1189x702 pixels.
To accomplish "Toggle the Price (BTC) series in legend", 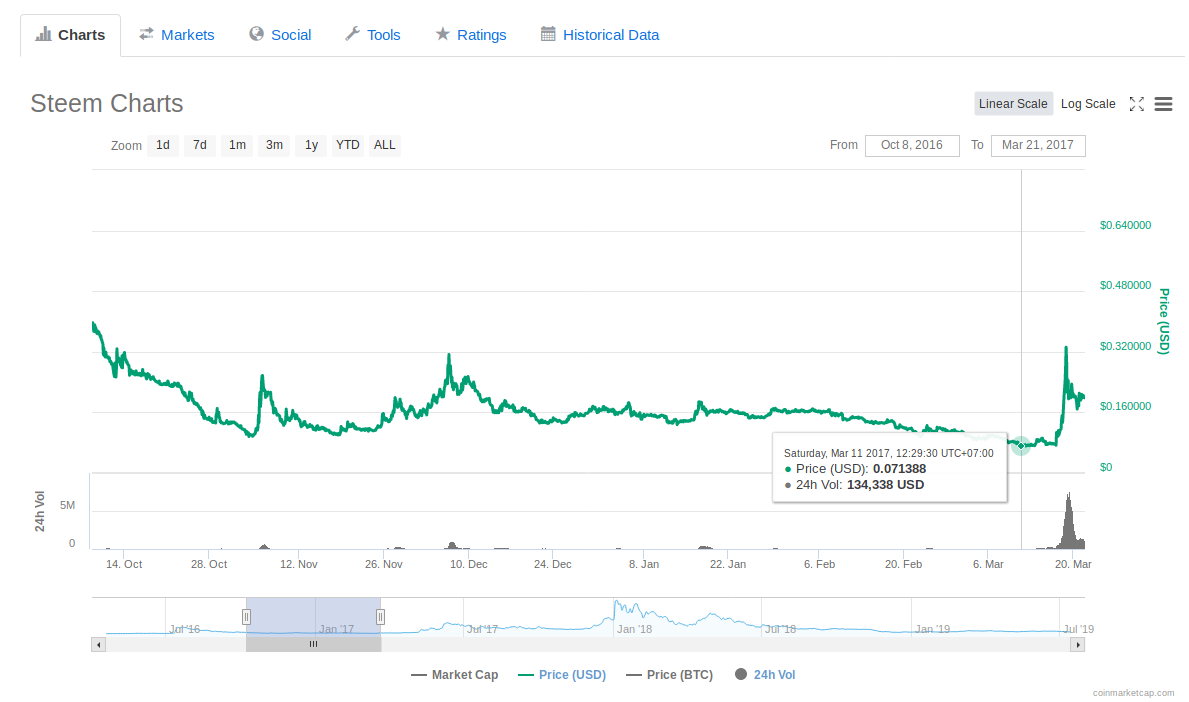I will point(670,675).
